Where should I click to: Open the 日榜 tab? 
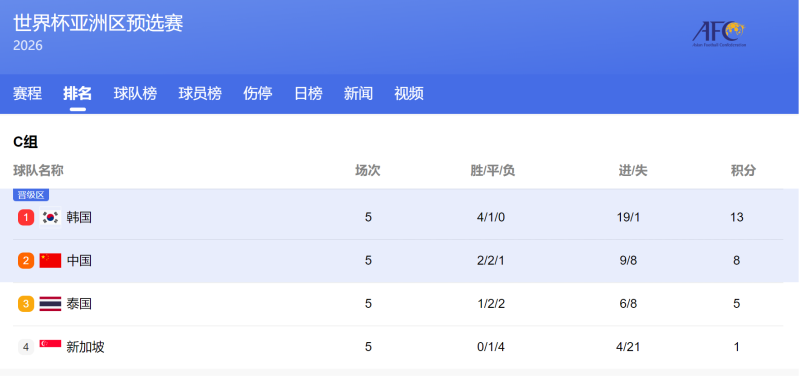(x=308, y=93)
